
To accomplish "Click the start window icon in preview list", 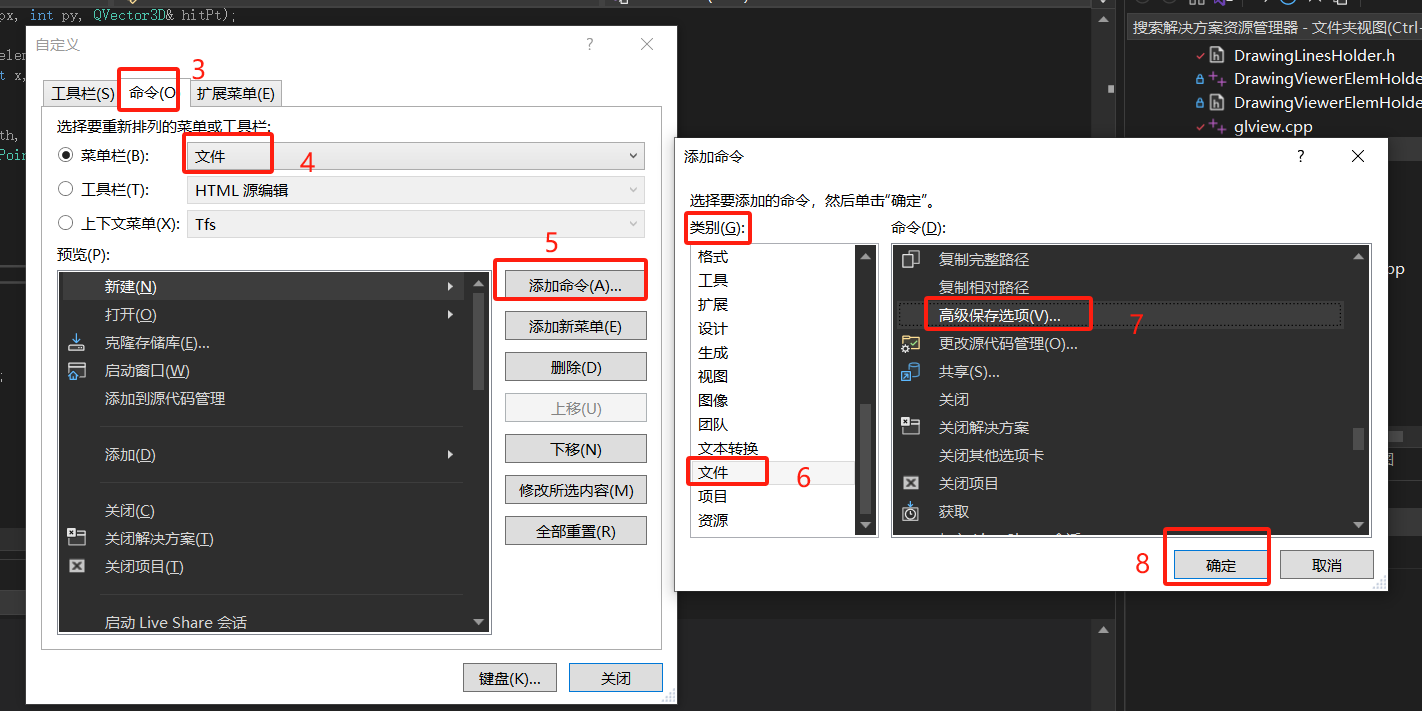I will point(77,370).
